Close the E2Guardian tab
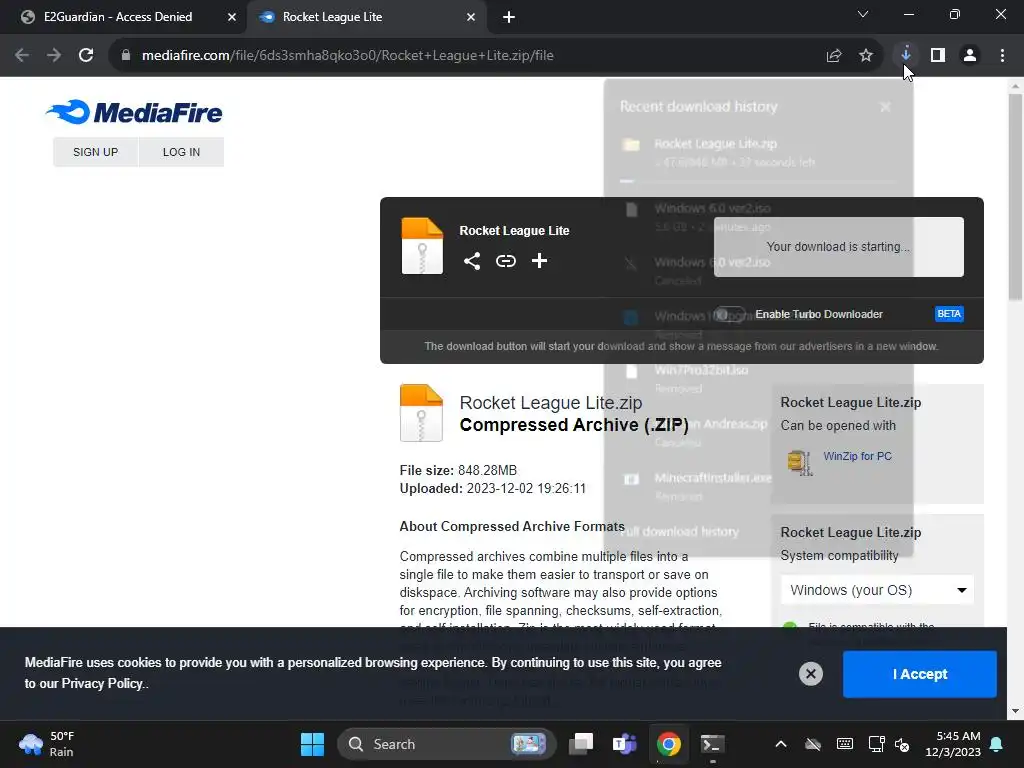The height and width of the screenshot is (768, 1024). (232, 18)
